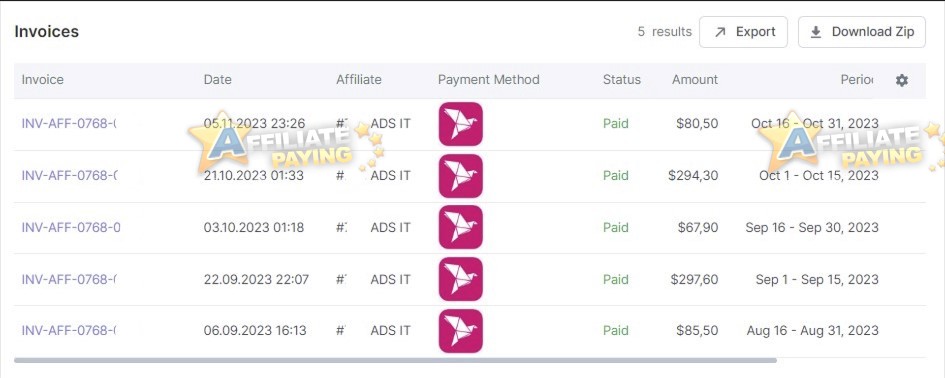Sort by the Amount column header
The image size is (945, 378).
click(x=695, y=80)
